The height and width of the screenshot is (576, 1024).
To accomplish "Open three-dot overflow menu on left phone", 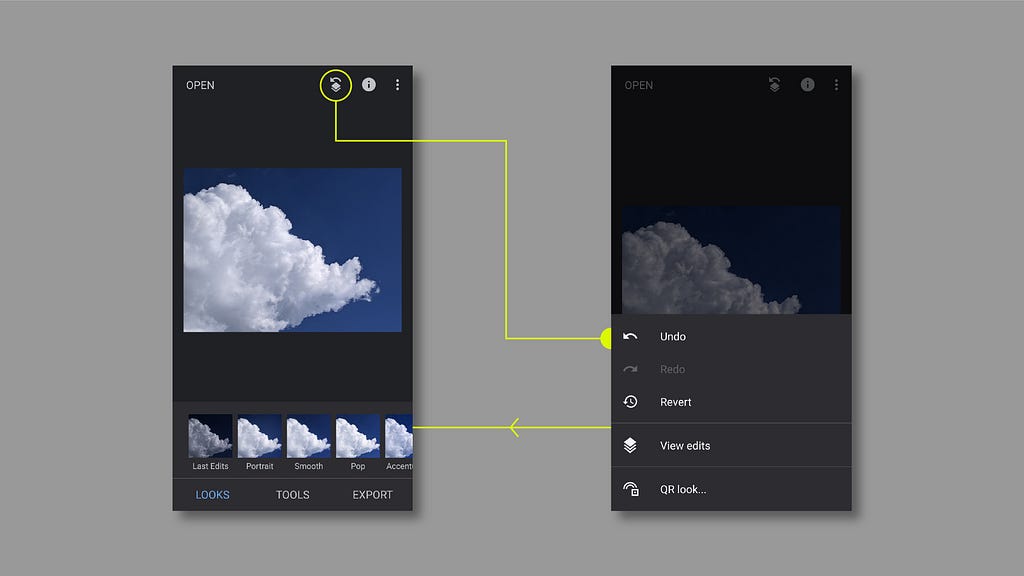I will coord(397,85).
